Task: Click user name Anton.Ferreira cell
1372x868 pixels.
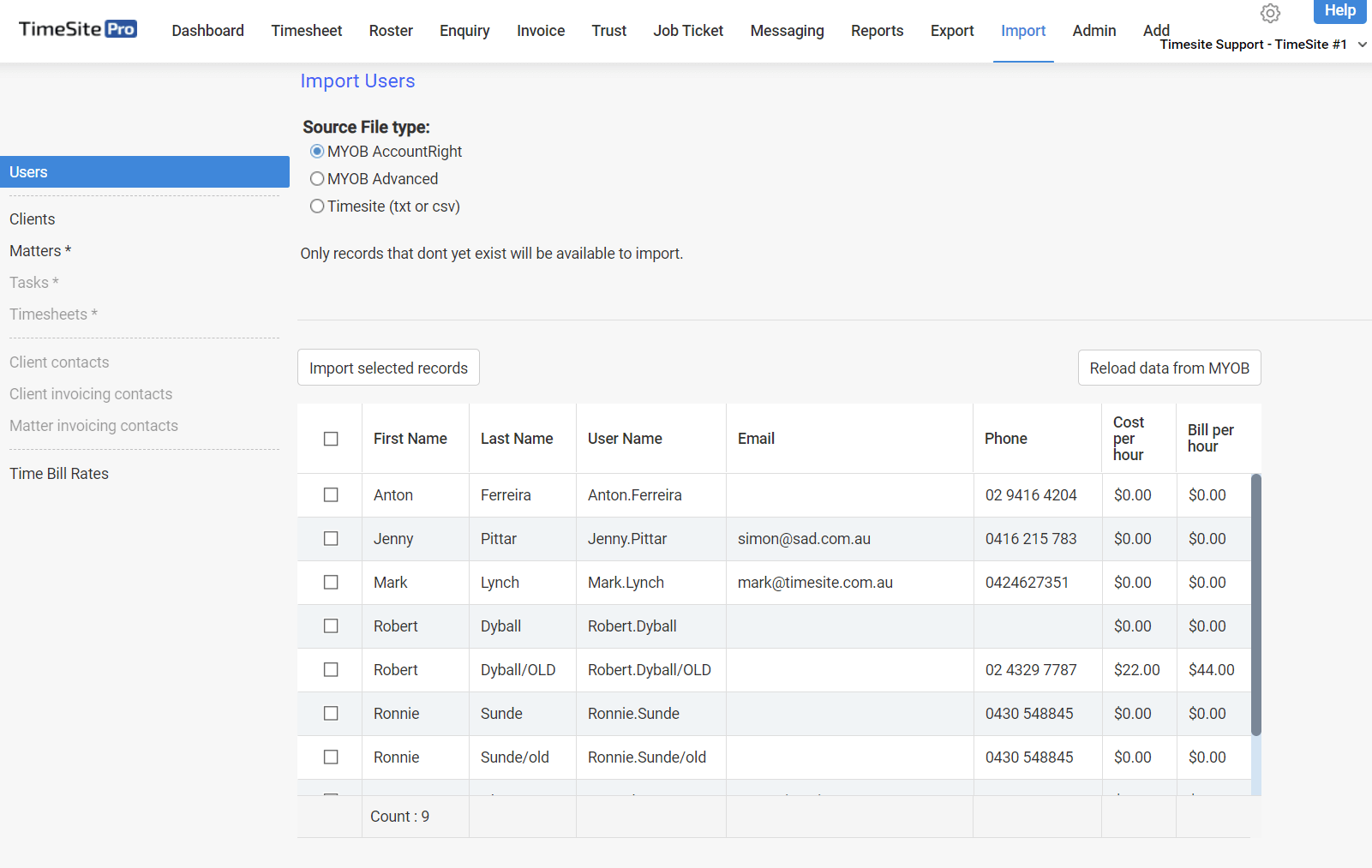Action: click(x=650, y=495)
